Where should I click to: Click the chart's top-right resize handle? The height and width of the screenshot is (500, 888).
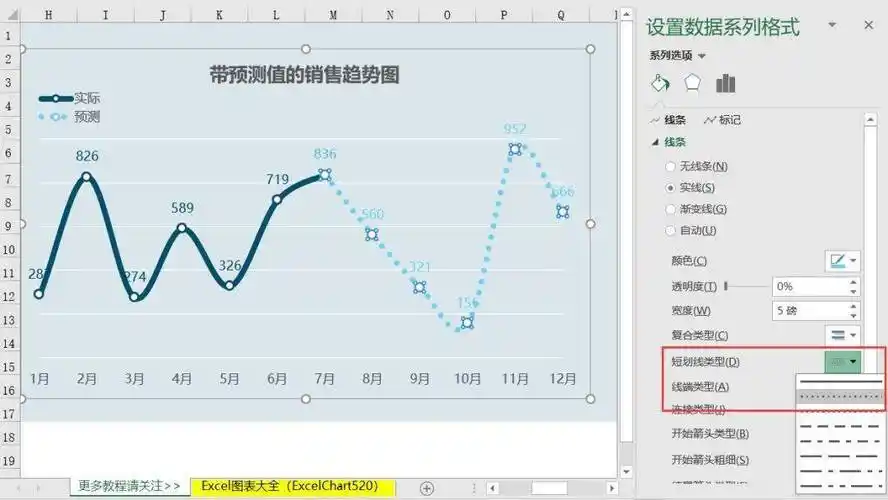(590, 49)
